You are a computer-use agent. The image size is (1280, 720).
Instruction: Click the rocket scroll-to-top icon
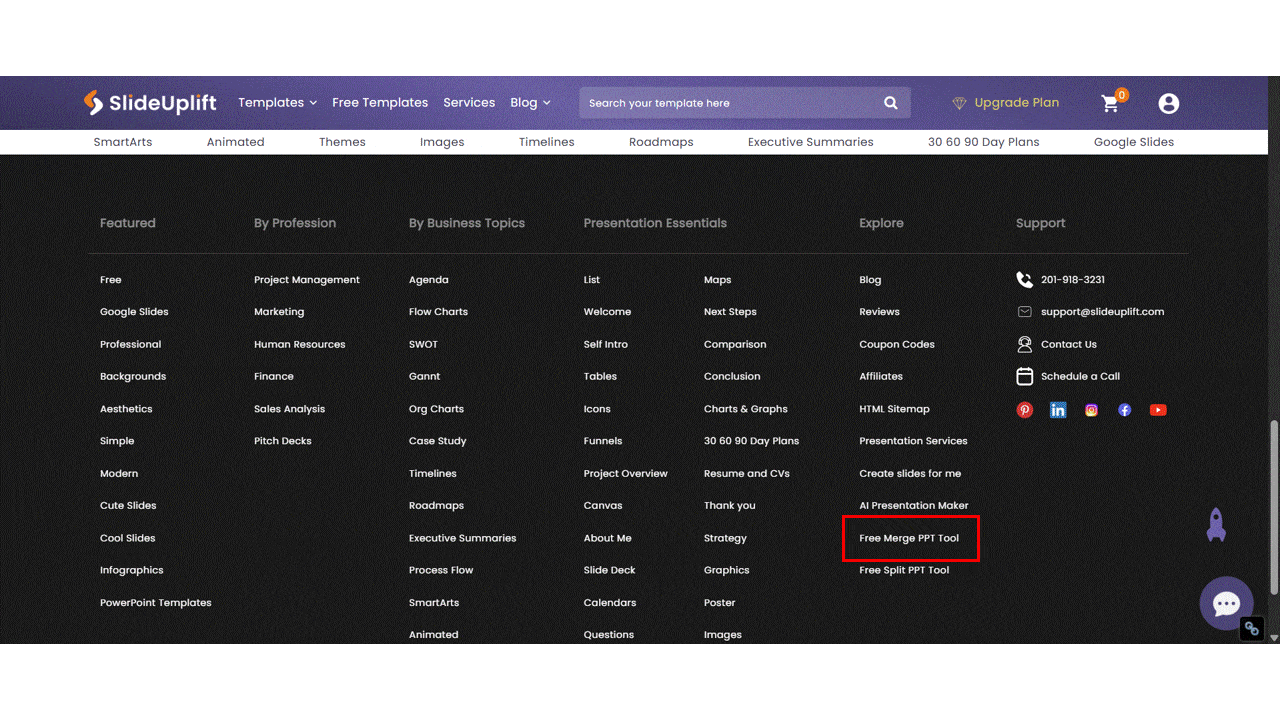[x=1216, y=525]
